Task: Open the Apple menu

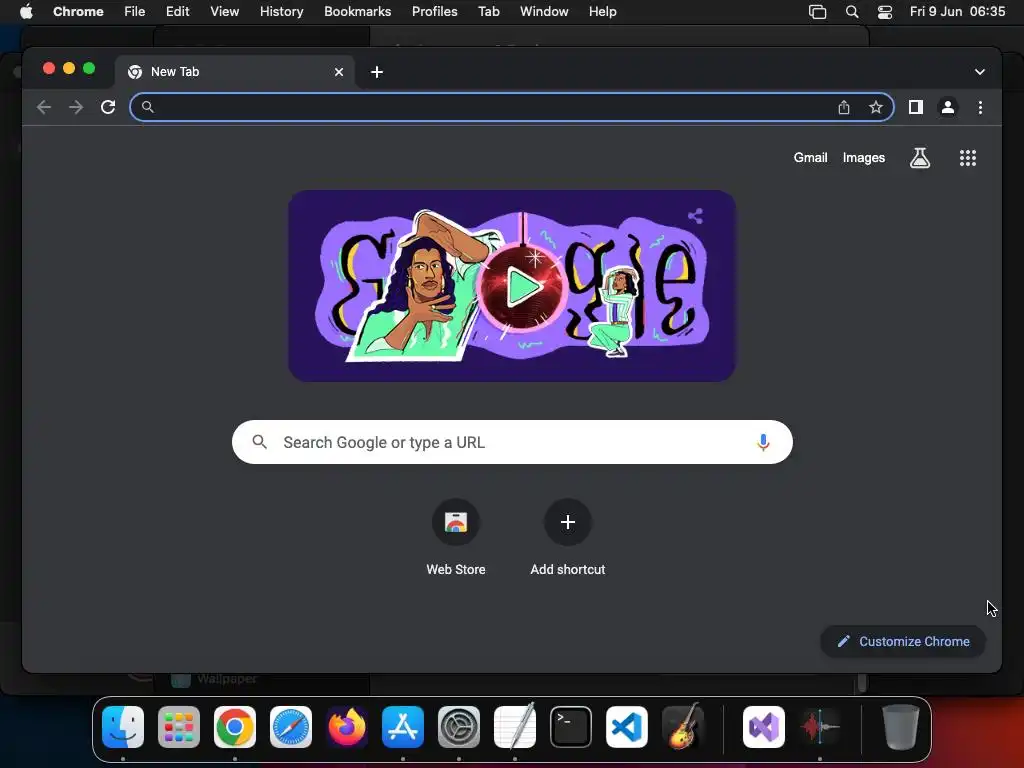Action: click(26, 12)
